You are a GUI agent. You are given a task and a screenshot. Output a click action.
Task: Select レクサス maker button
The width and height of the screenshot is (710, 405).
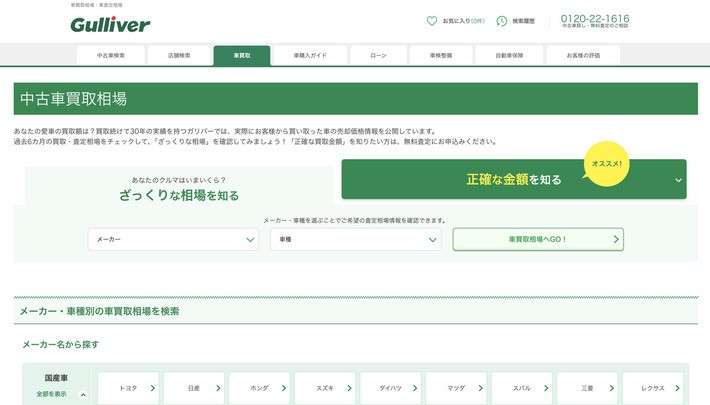[653, 388]
